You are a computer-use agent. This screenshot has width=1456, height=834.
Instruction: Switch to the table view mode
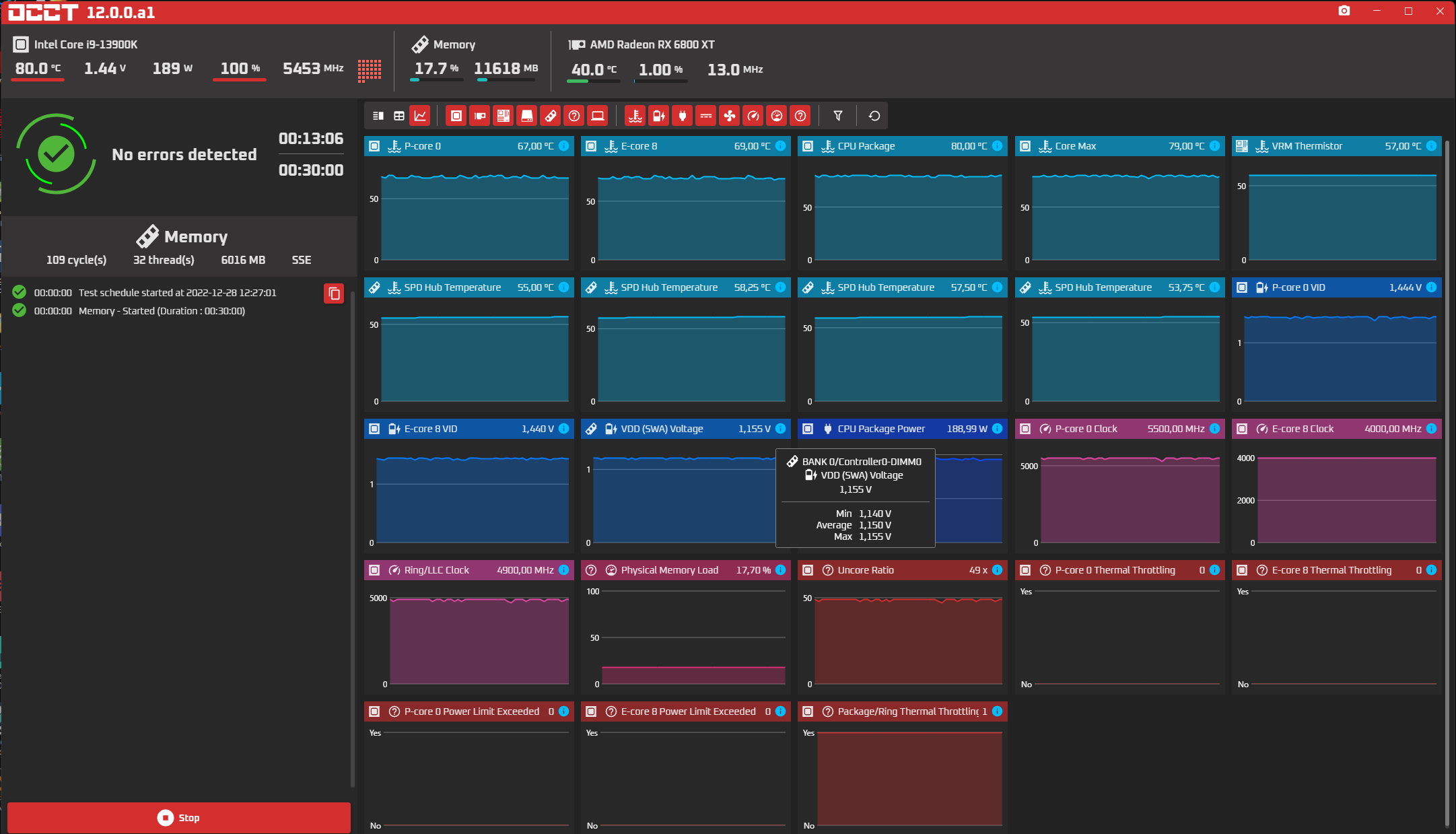coord(399,116)
